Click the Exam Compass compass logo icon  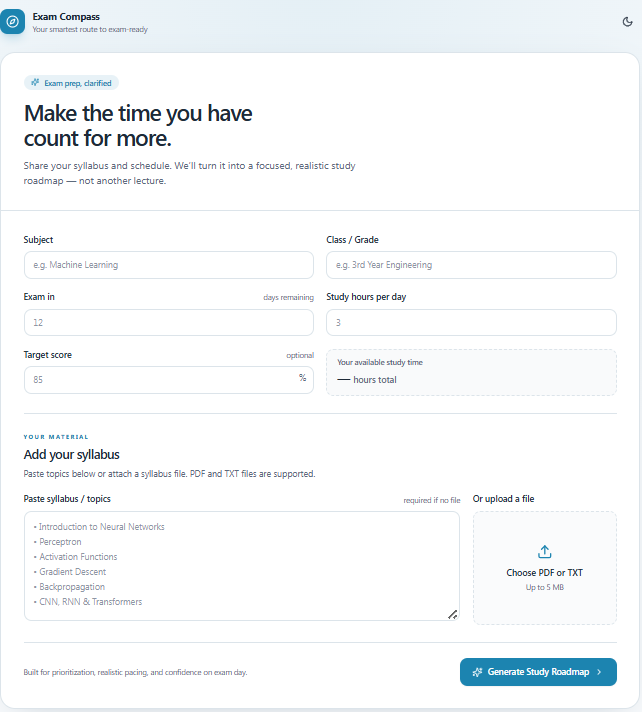(12, 21)
